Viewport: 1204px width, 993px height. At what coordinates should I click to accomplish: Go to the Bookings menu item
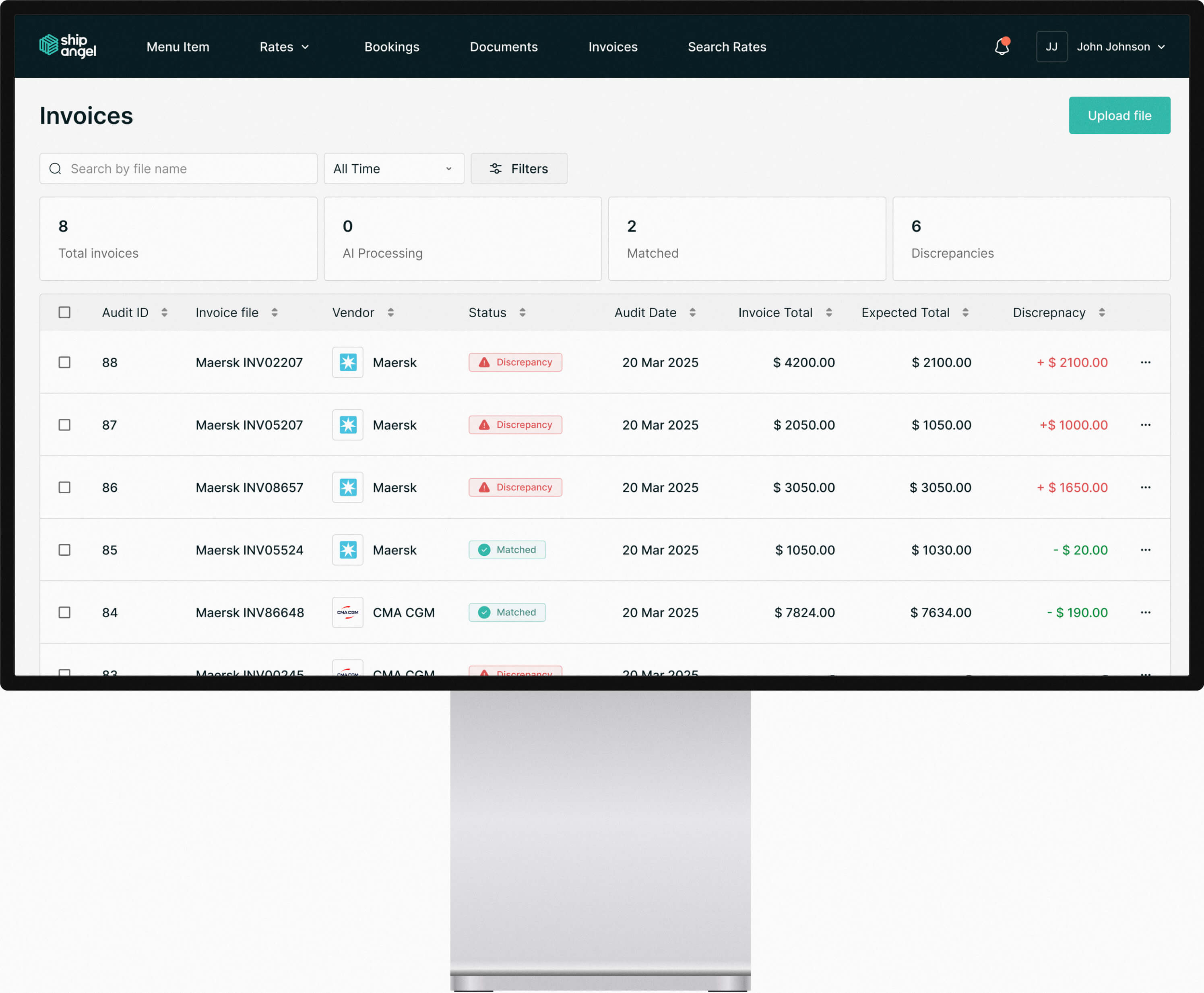click(x=392, y=47)
